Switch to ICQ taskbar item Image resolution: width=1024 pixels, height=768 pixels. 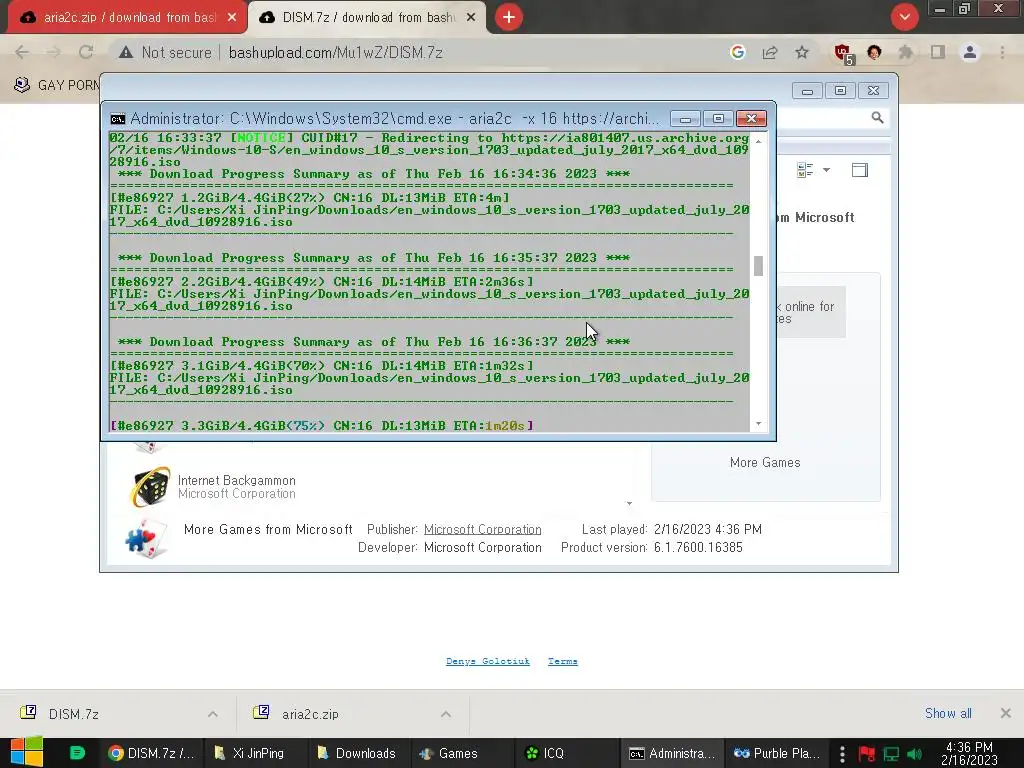coord(566,753)
